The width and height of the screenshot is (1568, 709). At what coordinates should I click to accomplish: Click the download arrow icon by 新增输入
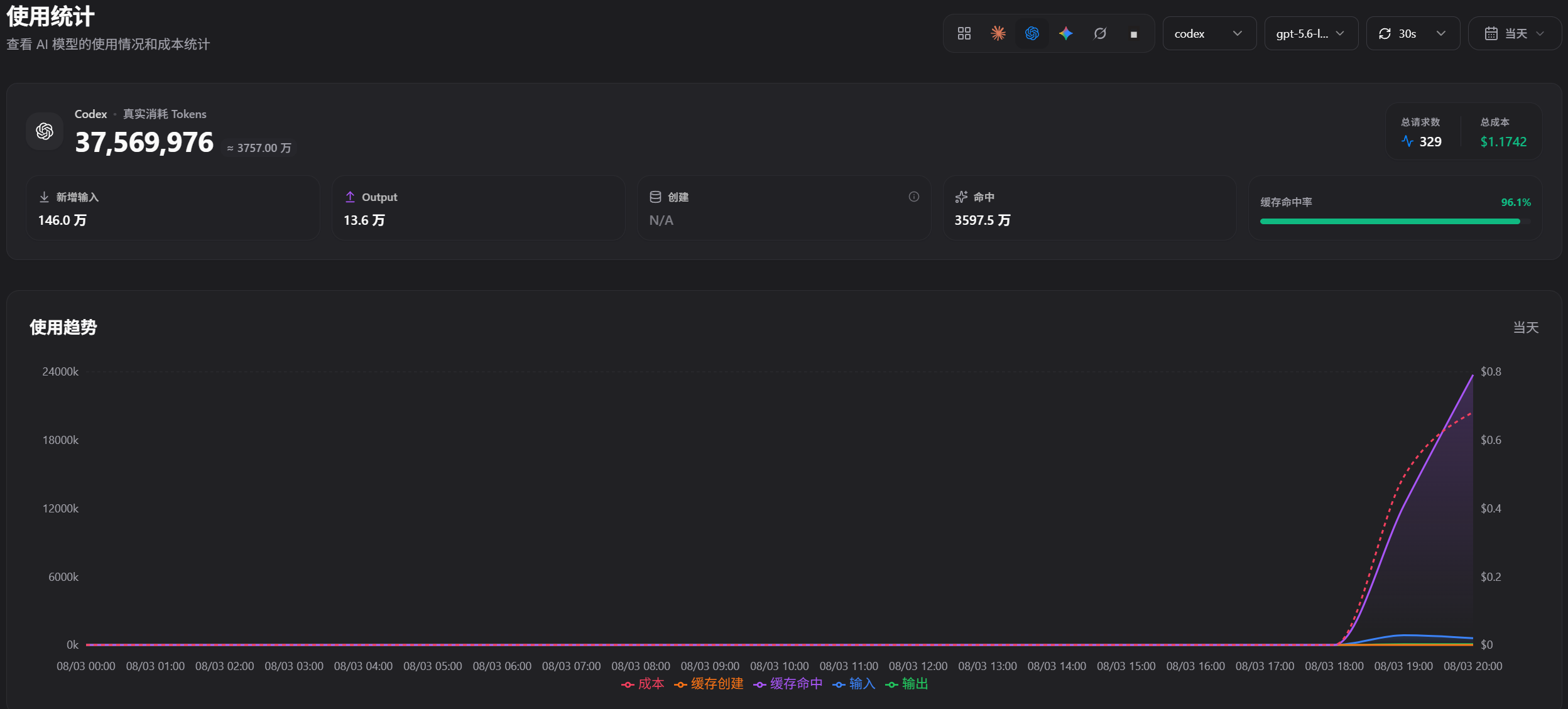pos(44,197)
